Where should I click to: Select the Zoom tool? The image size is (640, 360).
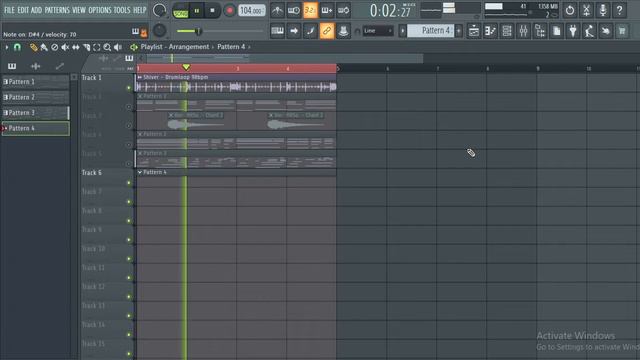[x=107, y=47]
